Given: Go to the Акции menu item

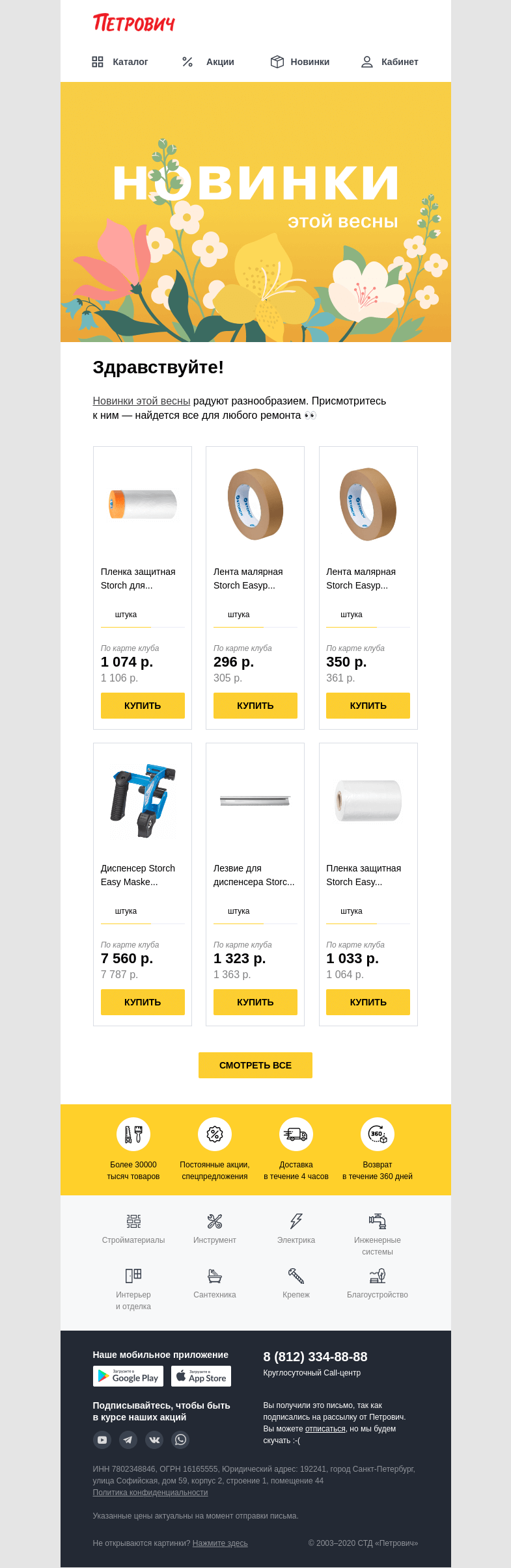Looking at the screenshot, I should click(x=208, y=62).
